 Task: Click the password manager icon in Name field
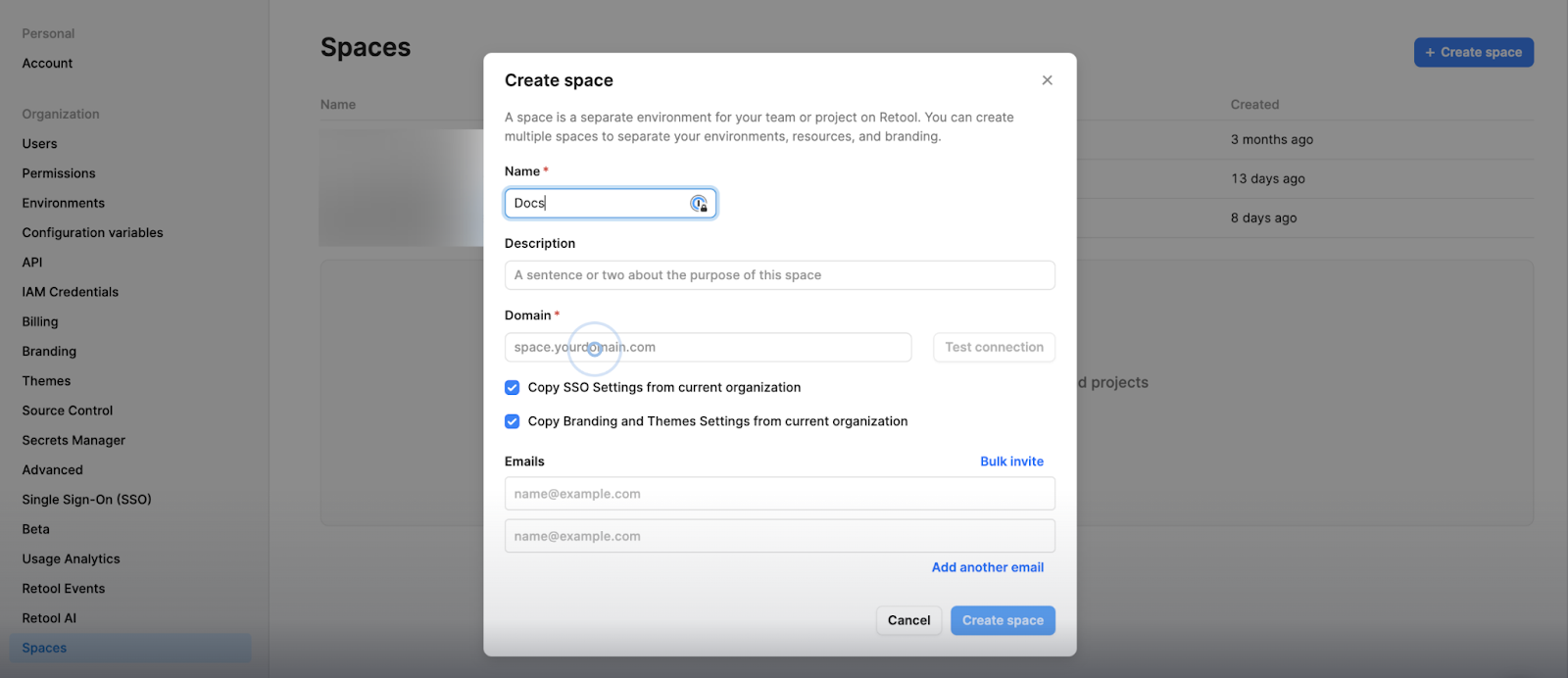coord(699,204)
